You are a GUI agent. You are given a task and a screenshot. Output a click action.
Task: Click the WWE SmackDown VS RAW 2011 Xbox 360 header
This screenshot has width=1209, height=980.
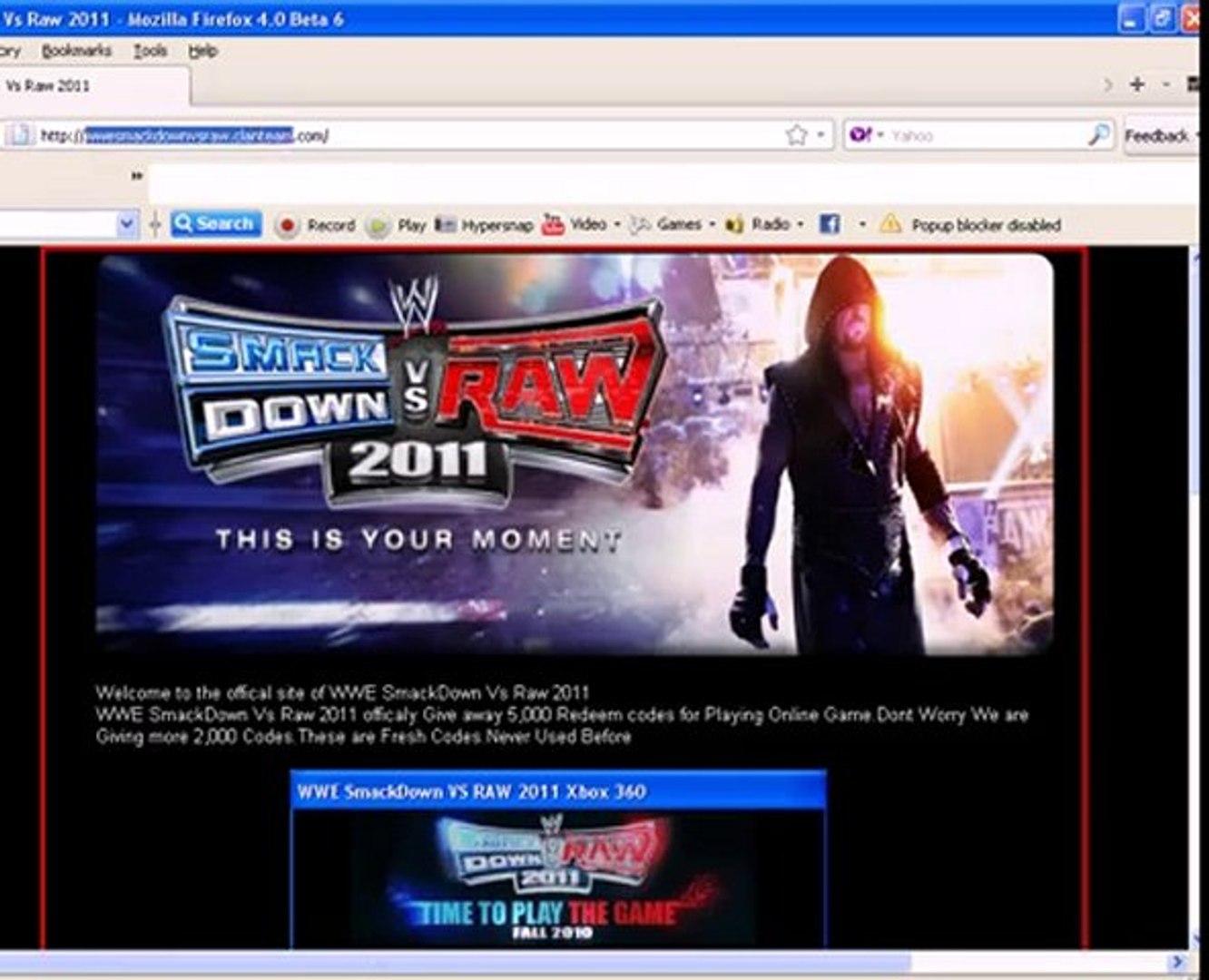click(x=558, y=790)
